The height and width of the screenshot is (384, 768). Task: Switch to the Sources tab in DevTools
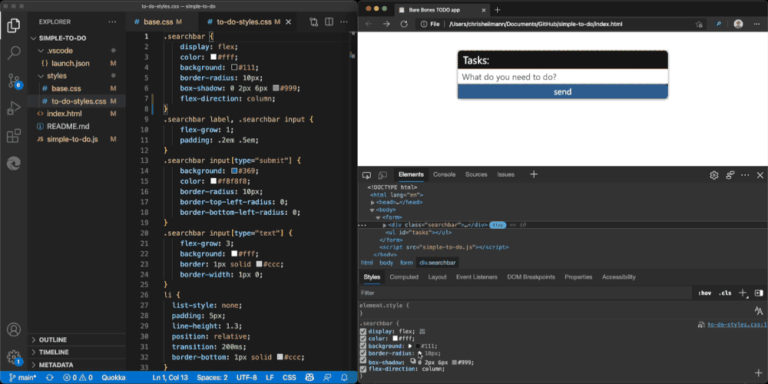[x=476, y=175]
